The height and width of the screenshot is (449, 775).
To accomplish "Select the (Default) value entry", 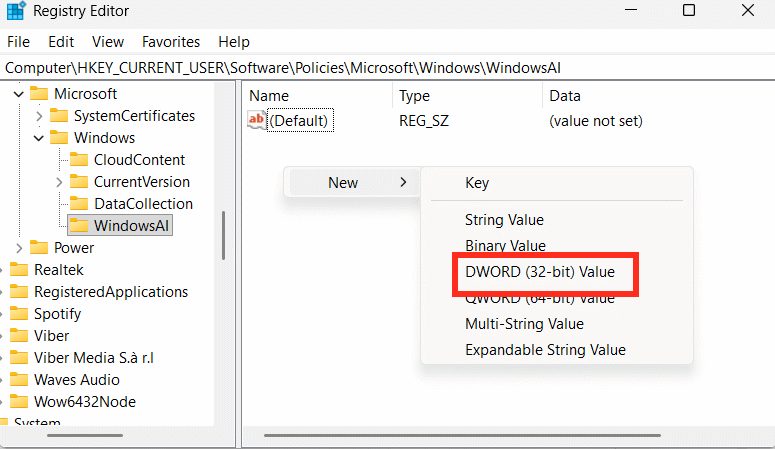I will (300, 121).
